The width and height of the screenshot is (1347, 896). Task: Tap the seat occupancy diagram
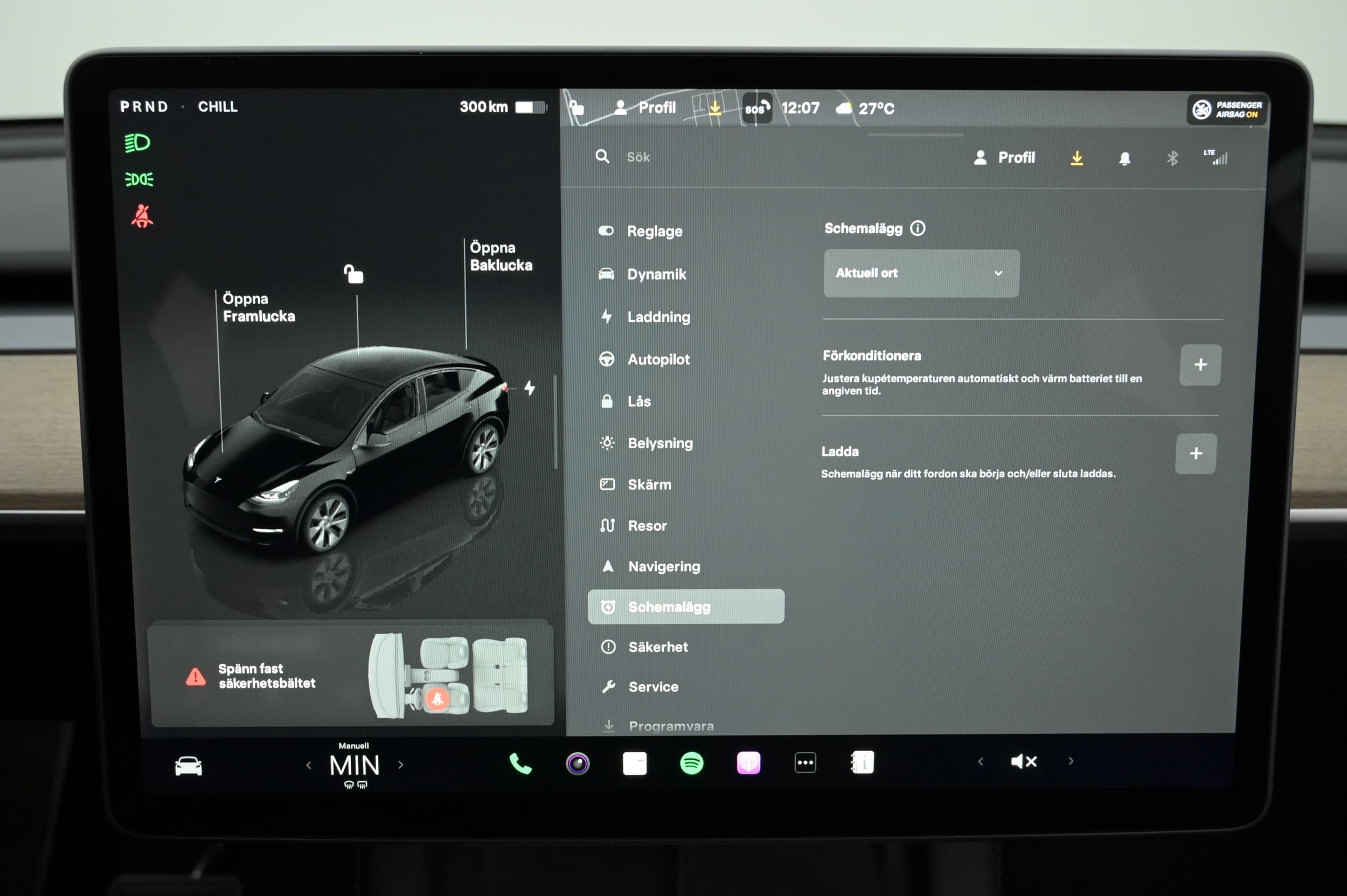(x=448, y=676)
